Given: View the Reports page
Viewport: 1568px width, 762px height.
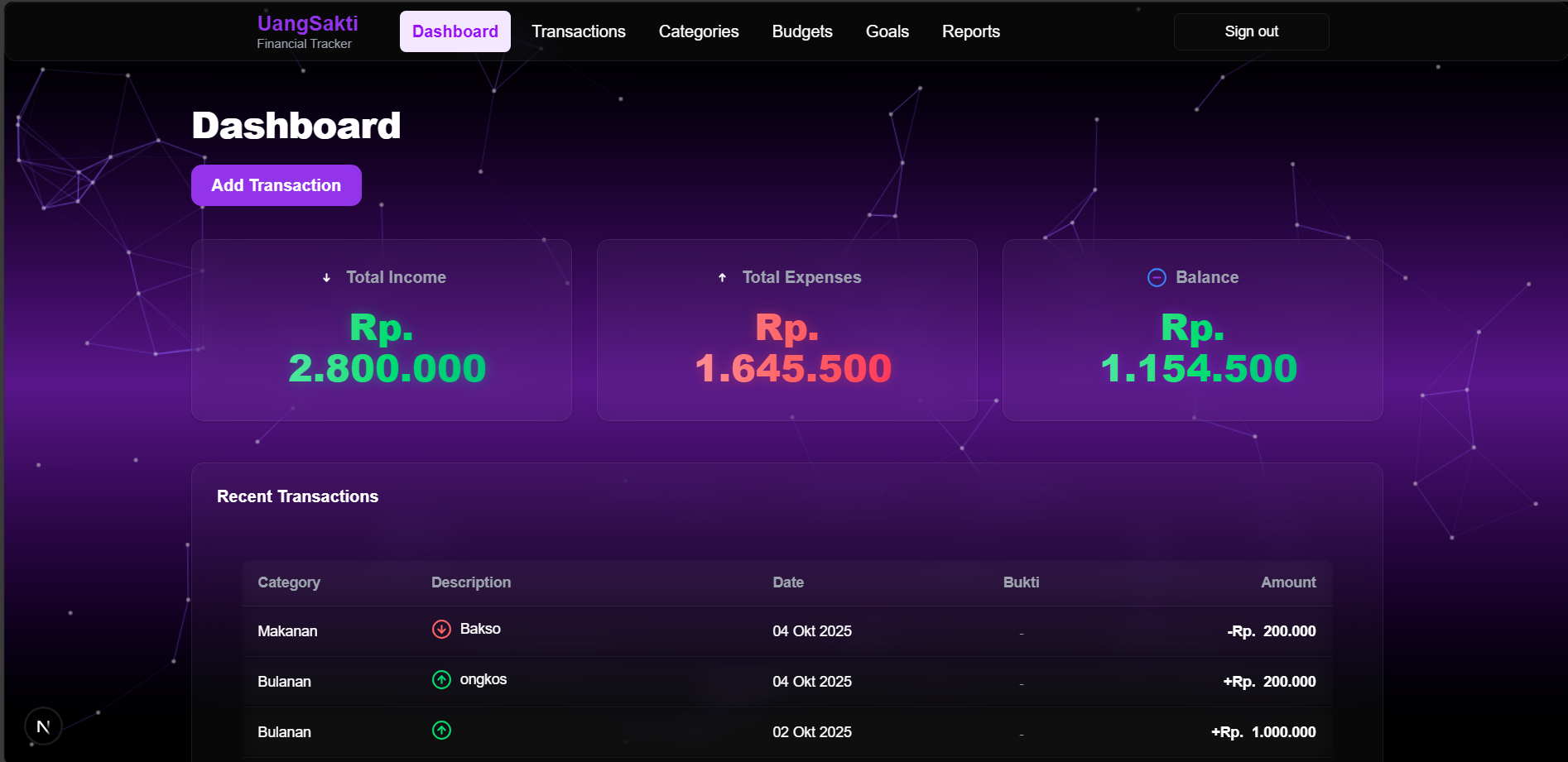Looking at the screenshot, I should pos(970,31).
